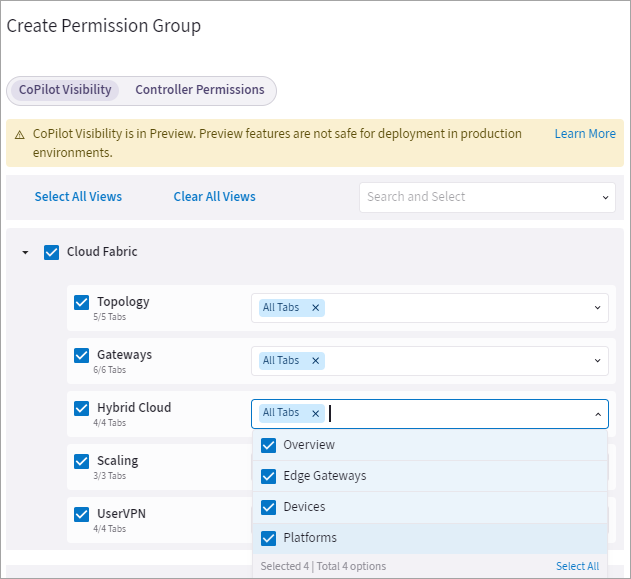Collapse the Hybrid Cloud tabs dropdown chevron
This screenshot has height=579, width=631.
[597, 414]
